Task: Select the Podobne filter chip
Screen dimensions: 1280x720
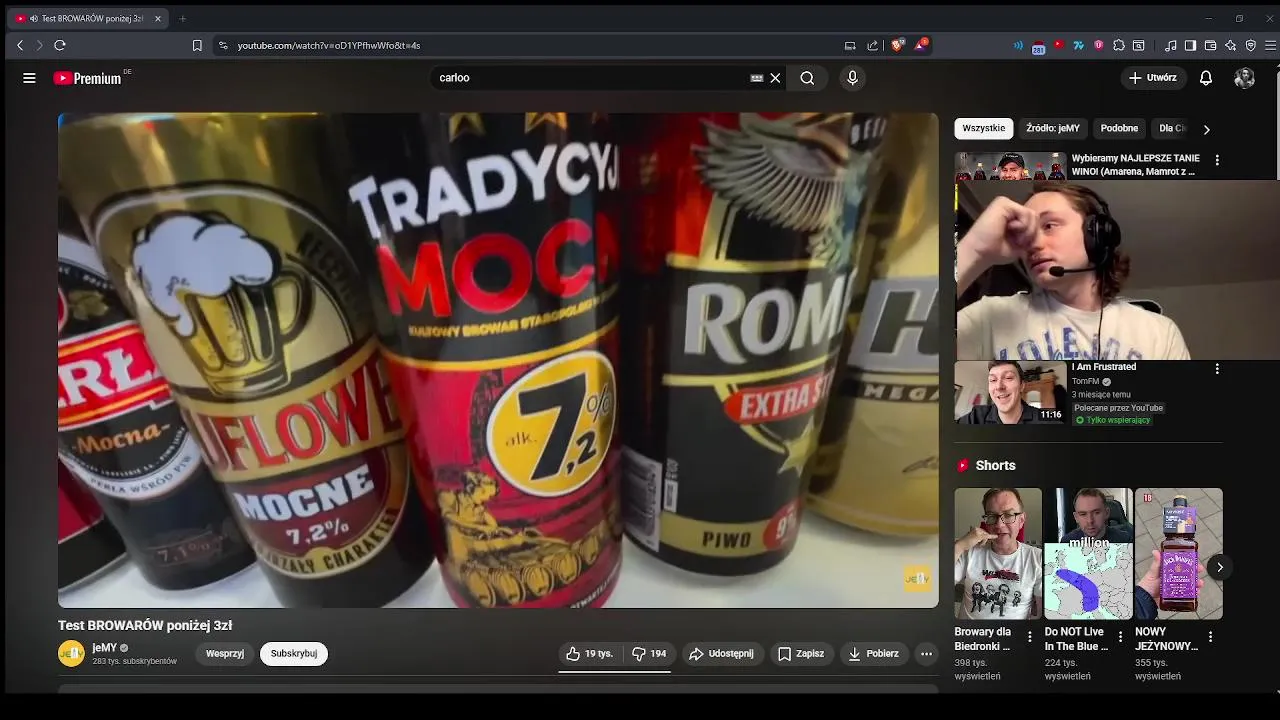Action: 1119,129
